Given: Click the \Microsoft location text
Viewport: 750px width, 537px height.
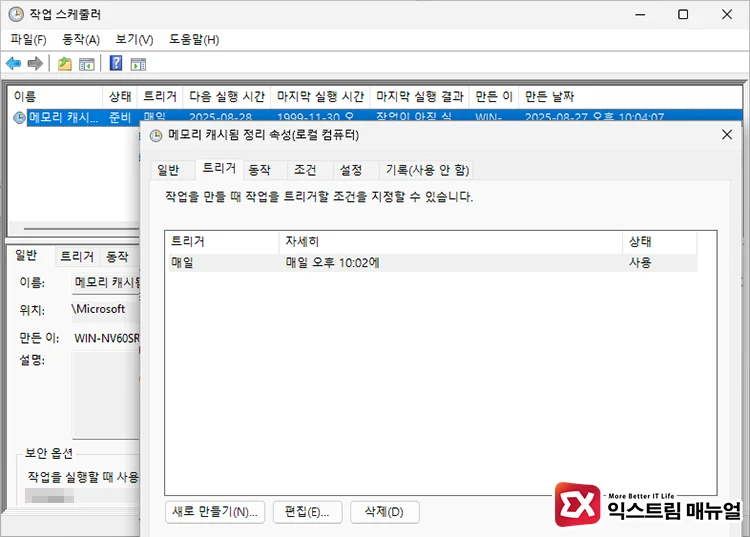Looking at the screenshot, I should (x=98, y=309).
